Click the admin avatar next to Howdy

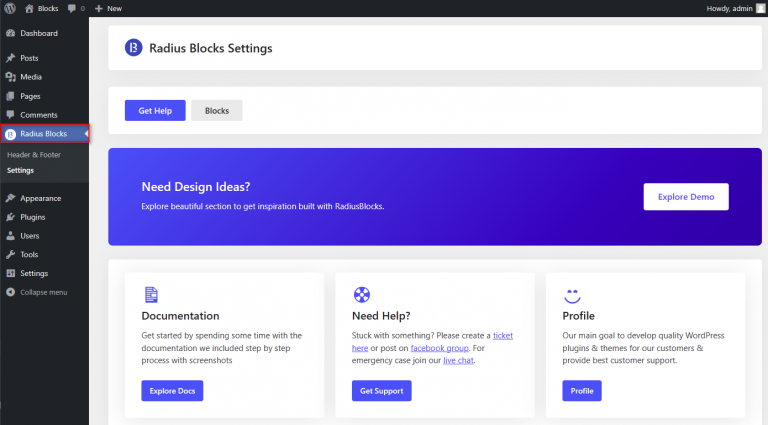click(x=761, y=8)
